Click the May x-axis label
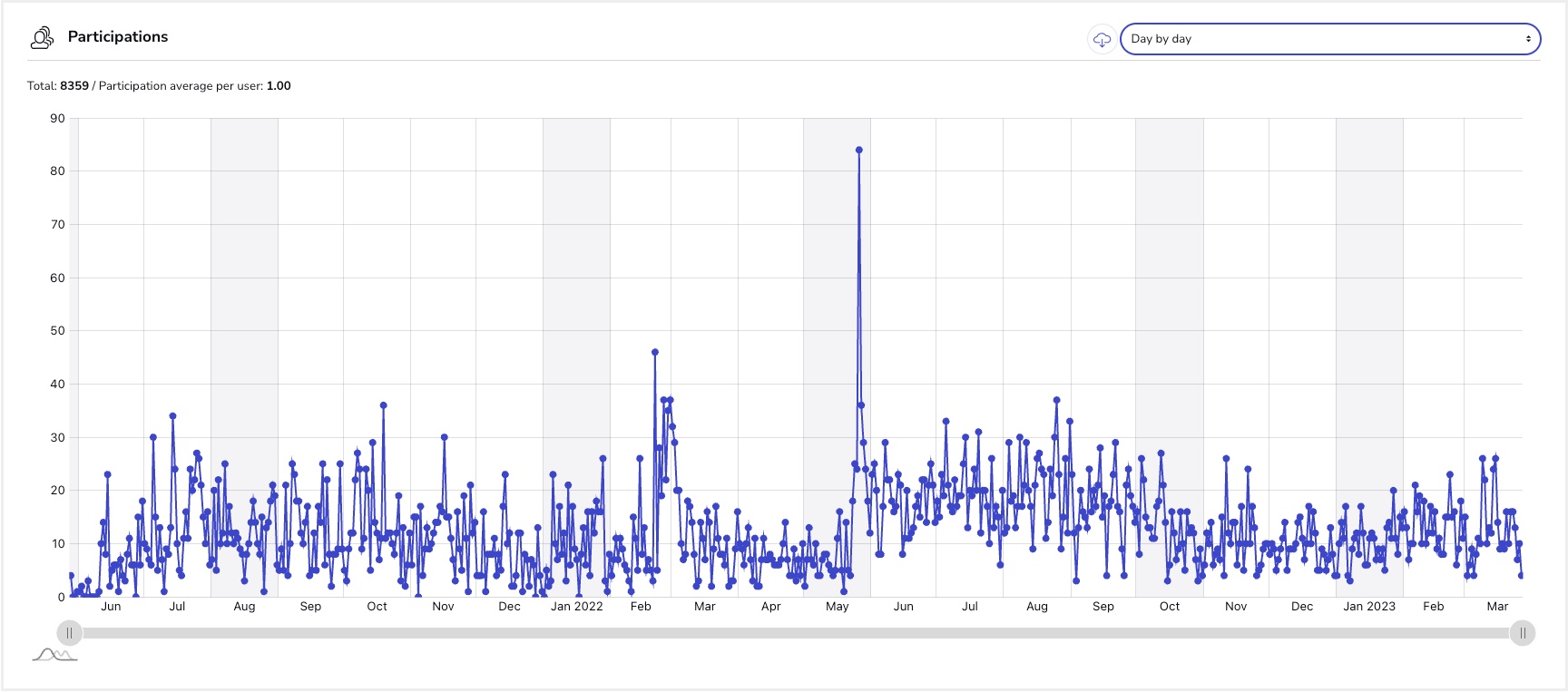The width and height of the screenshot is (1568, 692). (x=838, y=607)
